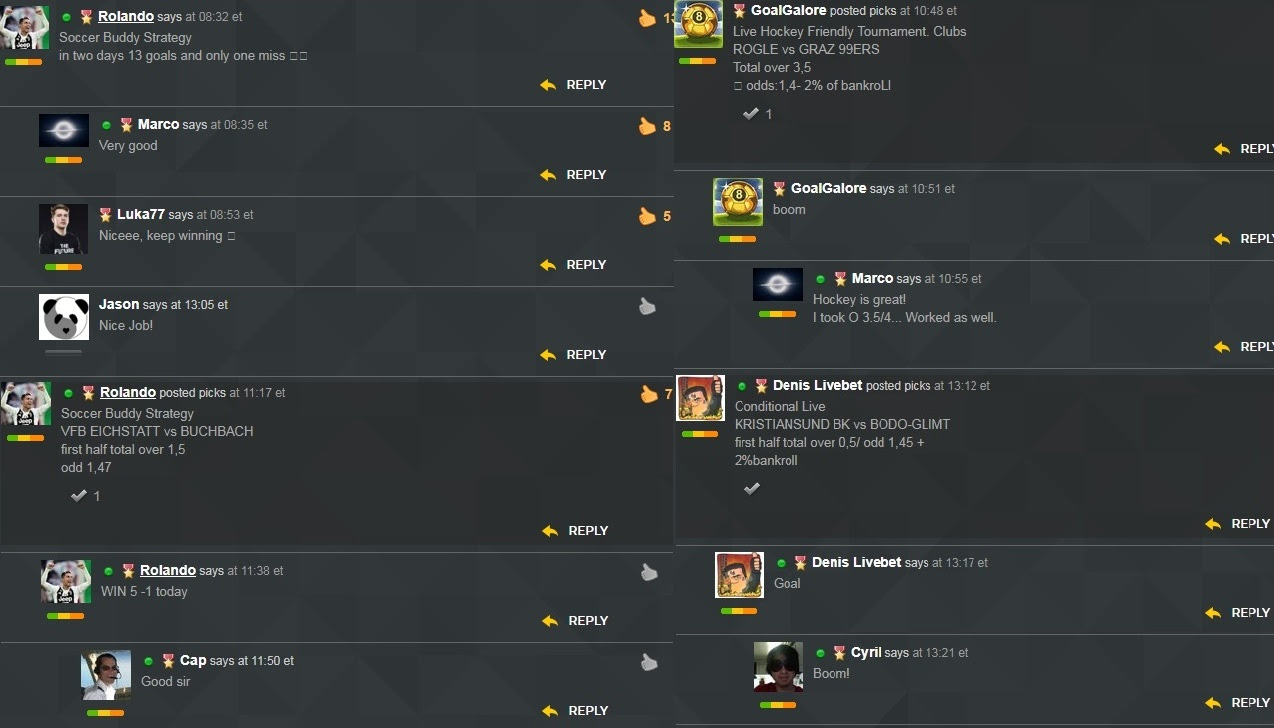Click Jason's panda avatar
The image size is (1274, 728).
[64, 317]
